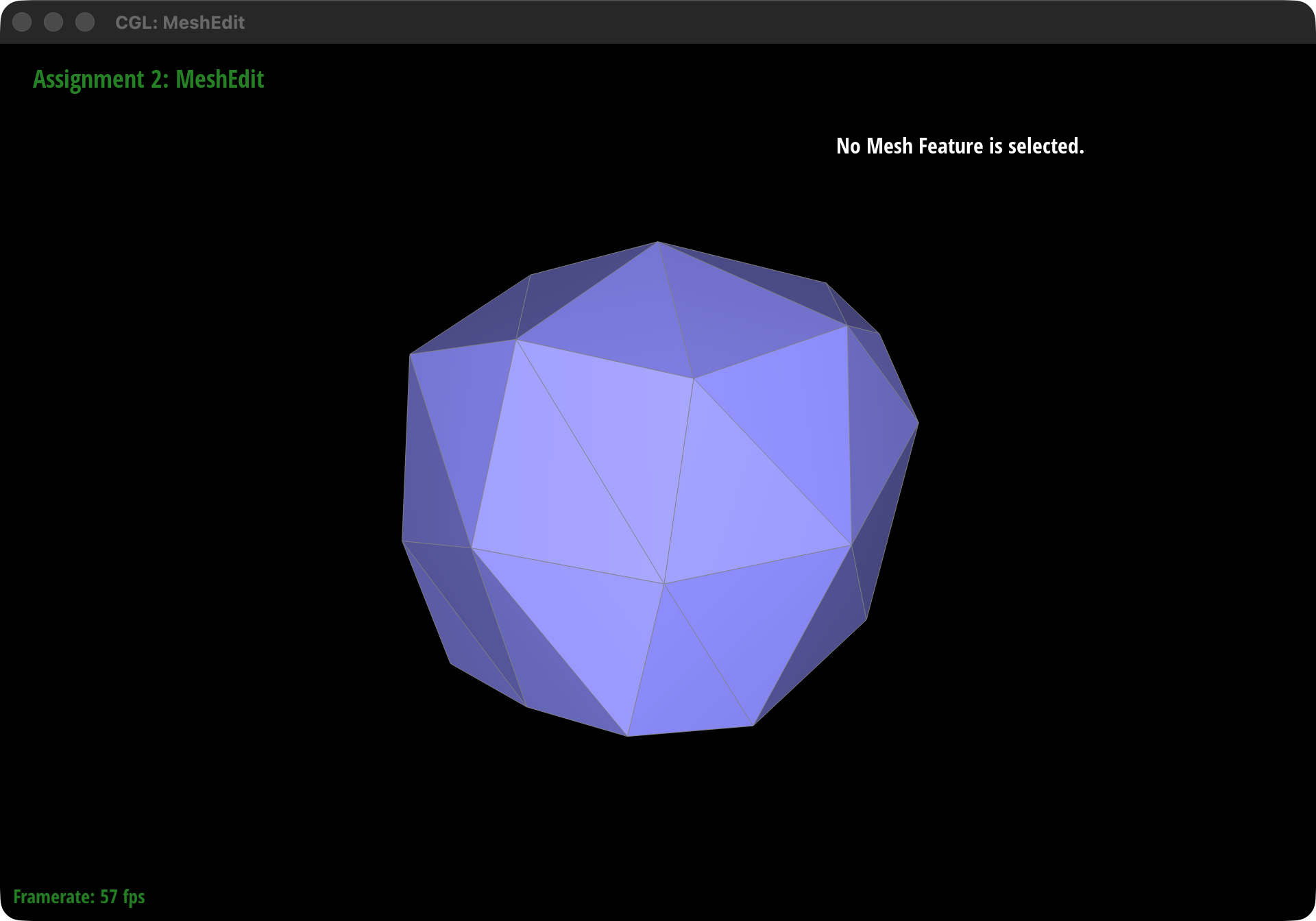Select the rightmost silhouette vertex
The width and height of the screenshot is (1316, 921).
coord(917,421)
